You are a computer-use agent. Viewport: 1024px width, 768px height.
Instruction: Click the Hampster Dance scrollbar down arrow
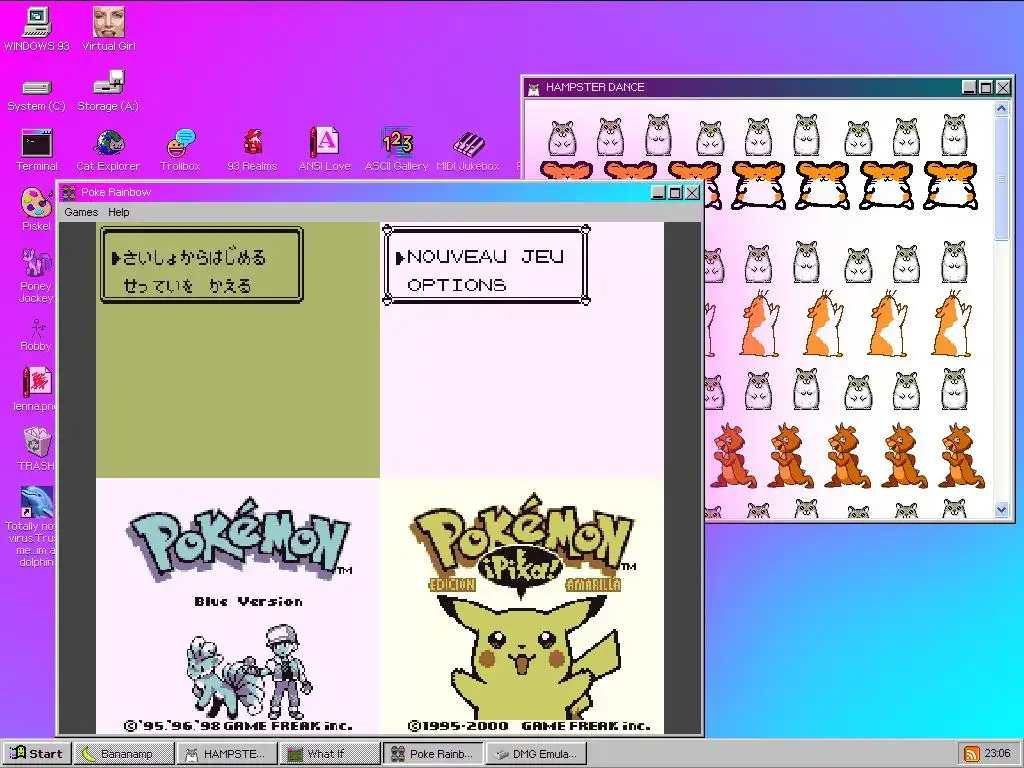(1002, 509)
